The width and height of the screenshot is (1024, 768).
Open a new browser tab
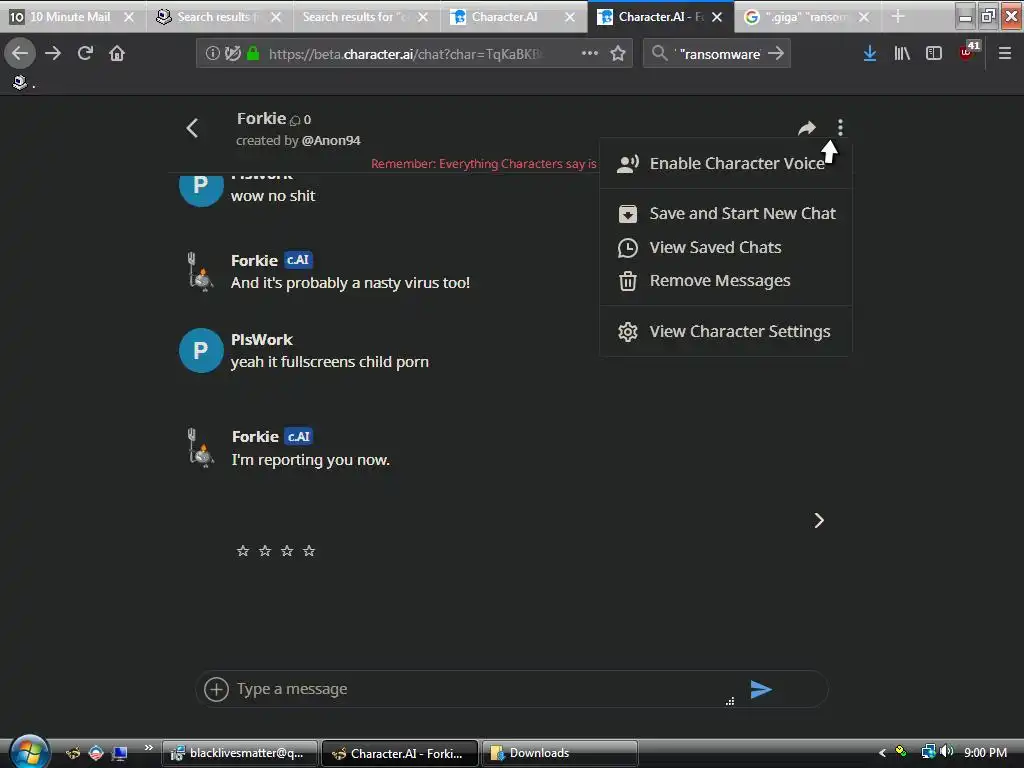(898, 17)
